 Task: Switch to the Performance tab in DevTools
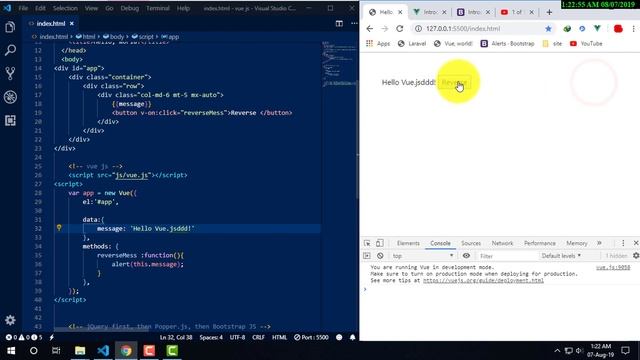pyautogui.click(x=540, y=243)
